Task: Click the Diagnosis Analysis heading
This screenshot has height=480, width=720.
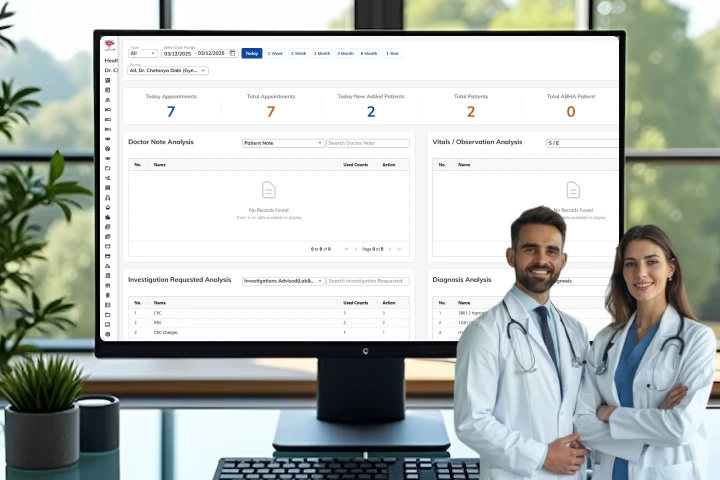Action: click(461, 280)
